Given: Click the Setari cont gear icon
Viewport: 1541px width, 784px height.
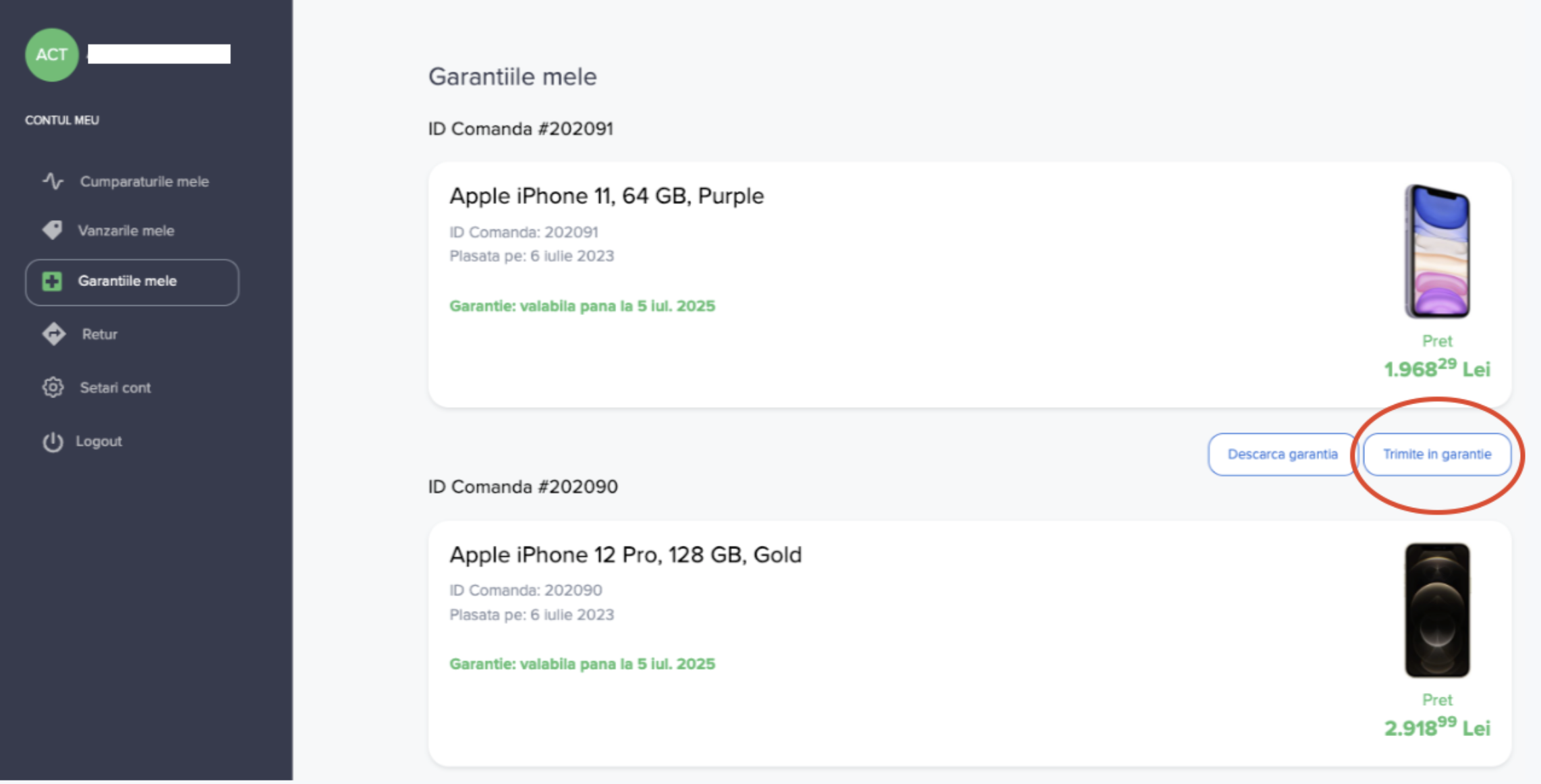Looking at the screenshot, I should (53, 387).
